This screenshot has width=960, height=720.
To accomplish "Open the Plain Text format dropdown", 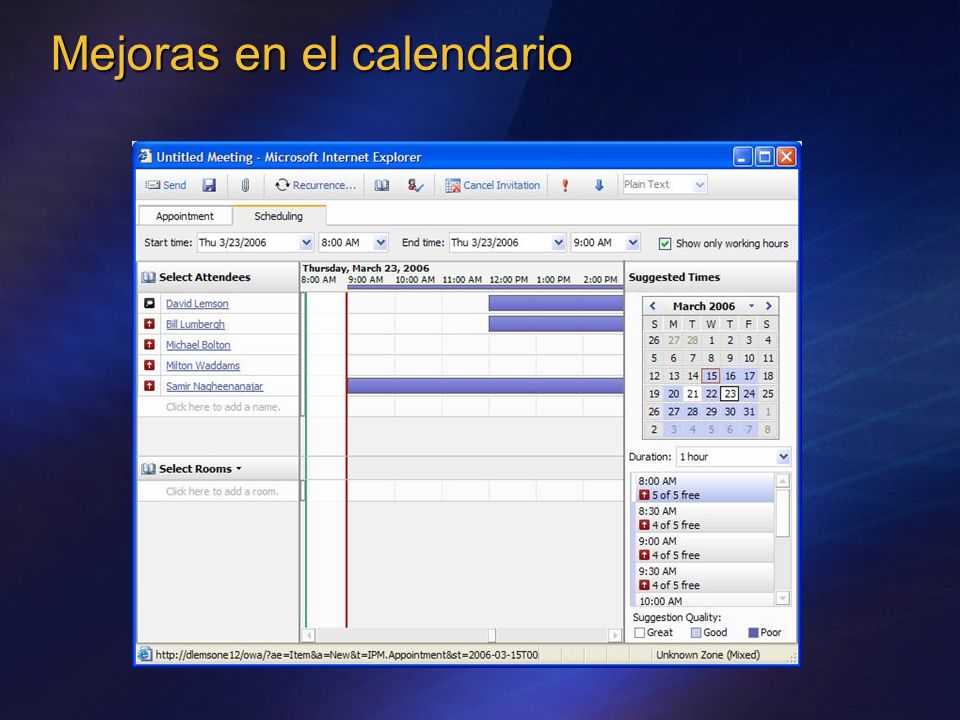I will pyautogui.click(x=699, y=184).
